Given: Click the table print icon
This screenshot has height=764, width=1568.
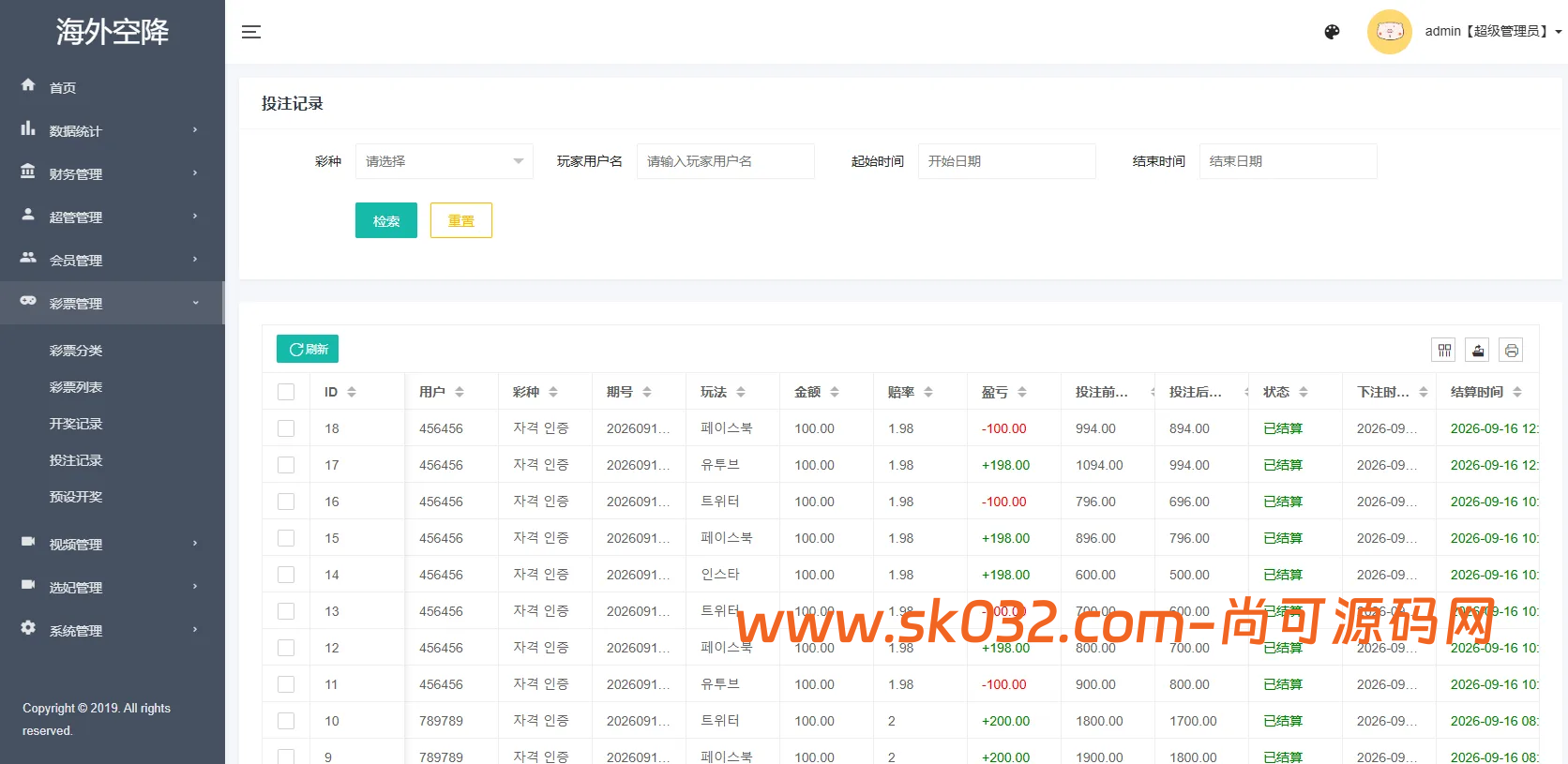Looking at the screenshot, I should tap(1511, 350).
